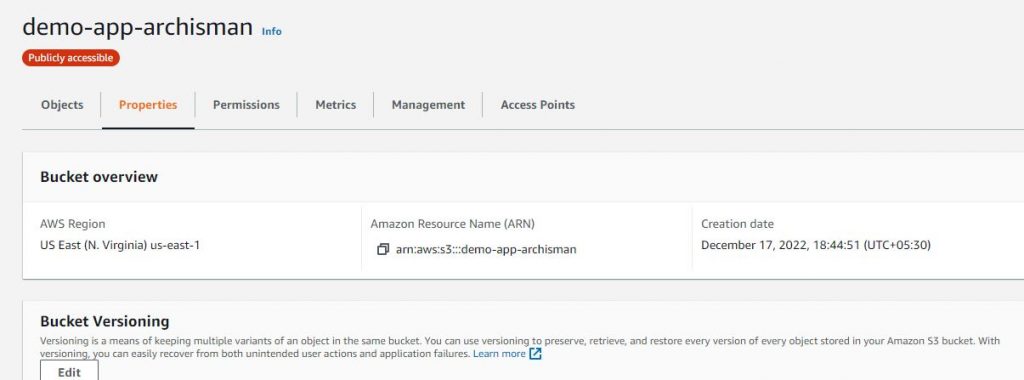Image resolution: width=1024 pixels, height=380 pixels.
Task: Switch to the Access Points tab
Action: click(x=537, y=104)
